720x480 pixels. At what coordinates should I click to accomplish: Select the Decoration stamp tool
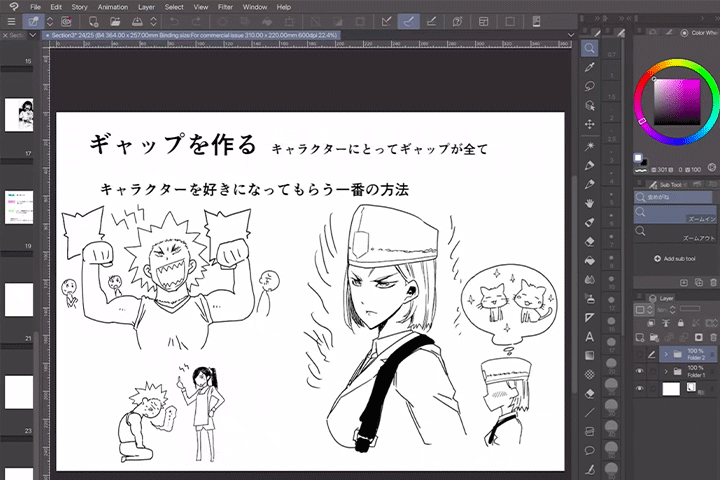coord(590,299)
